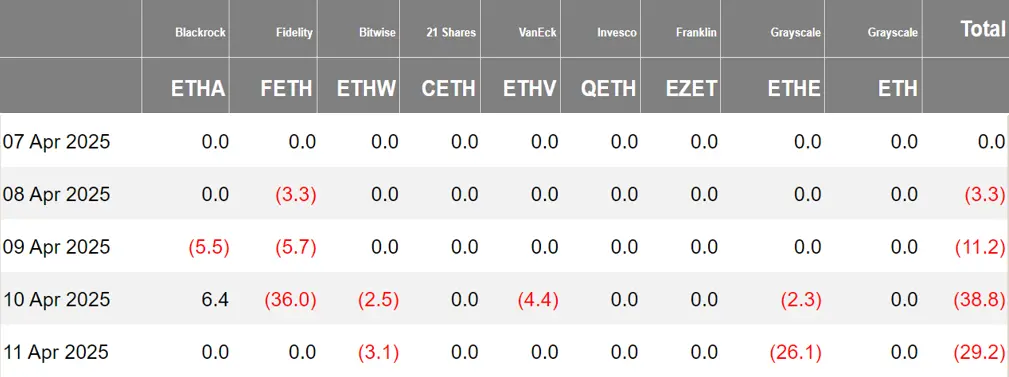Image resolution: width=1009 pixels, height=377 pixels.
Task: Click the VanEck issuer label
Action: pyautogui.click(x=538, y=33)
